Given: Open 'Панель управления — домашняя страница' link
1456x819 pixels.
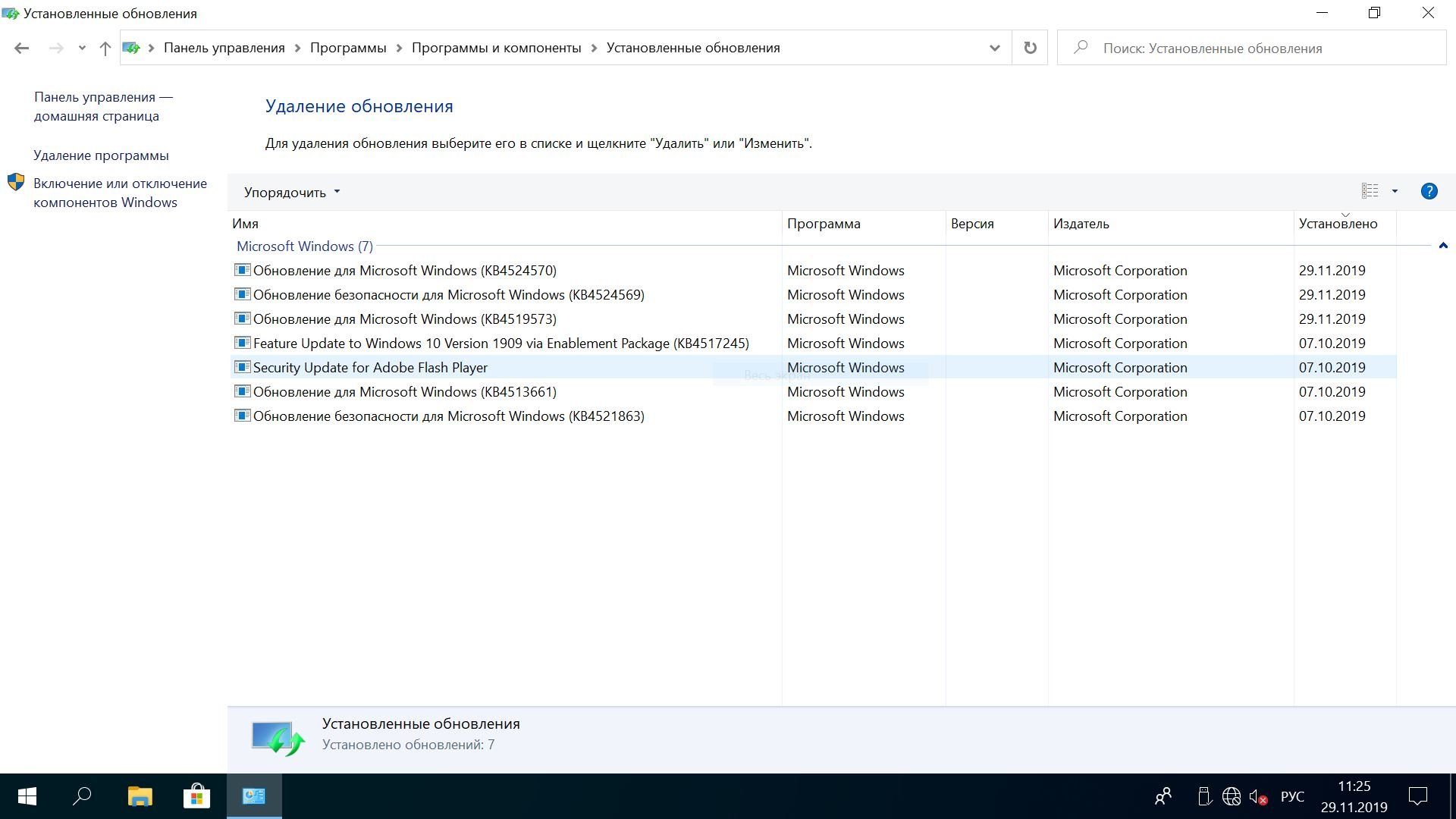Looking at the screenshot, I should [x=103, y=106].
